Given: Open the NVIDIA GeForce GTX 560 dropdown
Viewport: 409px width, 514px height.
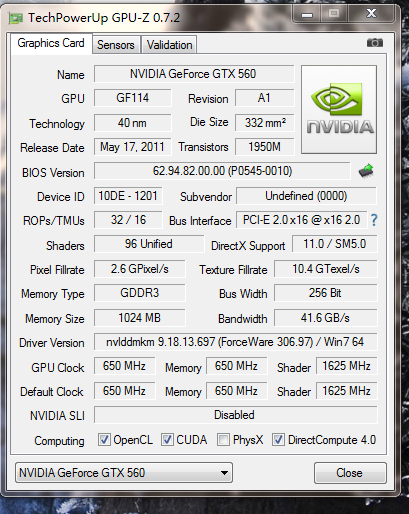Looking at the screenshot, I should (x=124, y=473).
